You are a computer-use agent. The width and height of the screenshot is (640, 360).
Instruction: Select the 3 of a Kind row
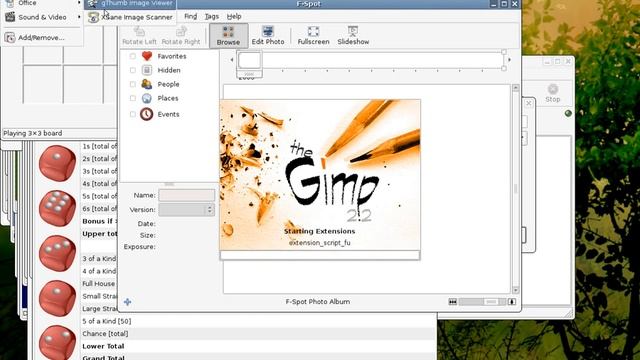click(99, 259)
